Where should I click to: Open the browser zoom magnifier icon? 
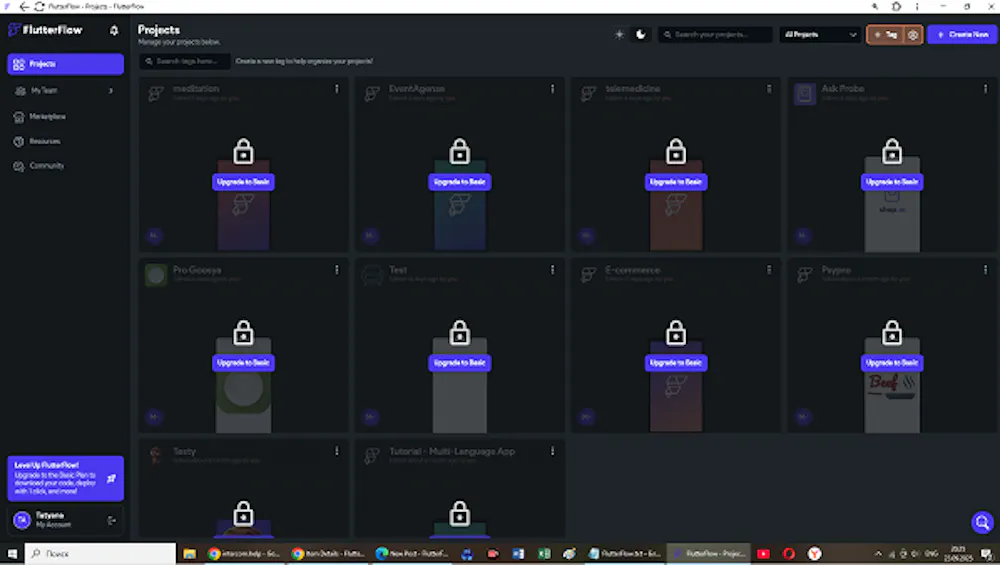point(875,6)
